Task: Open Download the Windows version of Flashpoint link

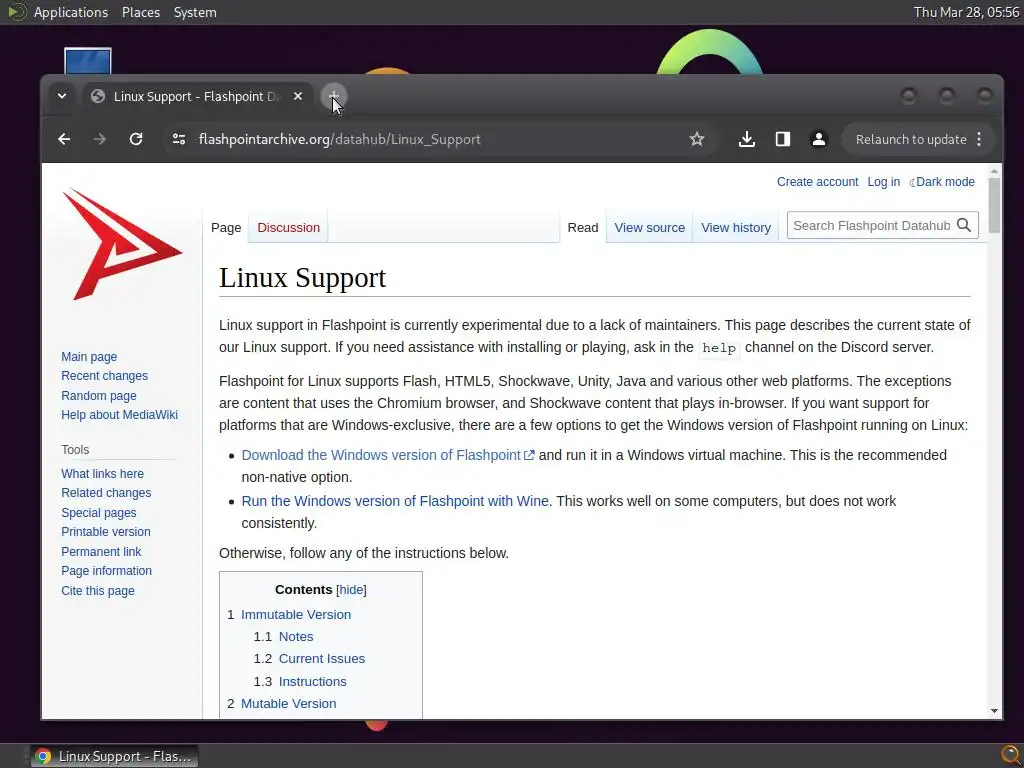Action: pyautogui.click(x=388, y=455)
